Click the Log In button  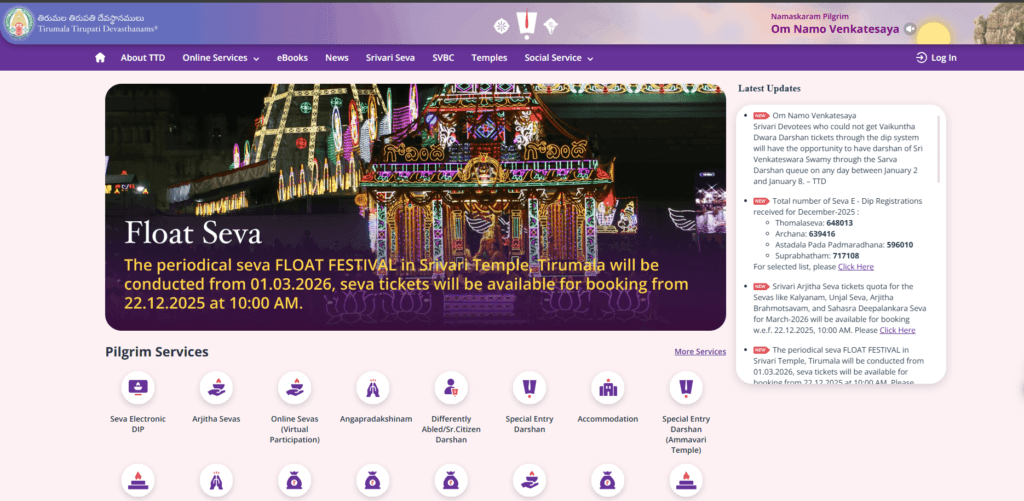936,57
